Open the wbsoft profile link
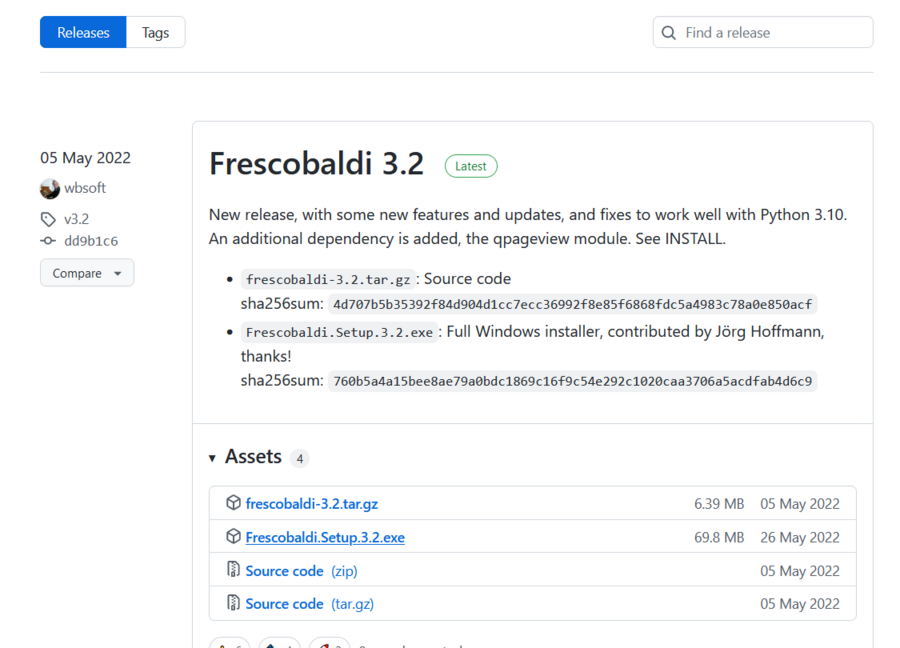The height and width of the screenshot is (648, 900). click(x=83, y=188)
